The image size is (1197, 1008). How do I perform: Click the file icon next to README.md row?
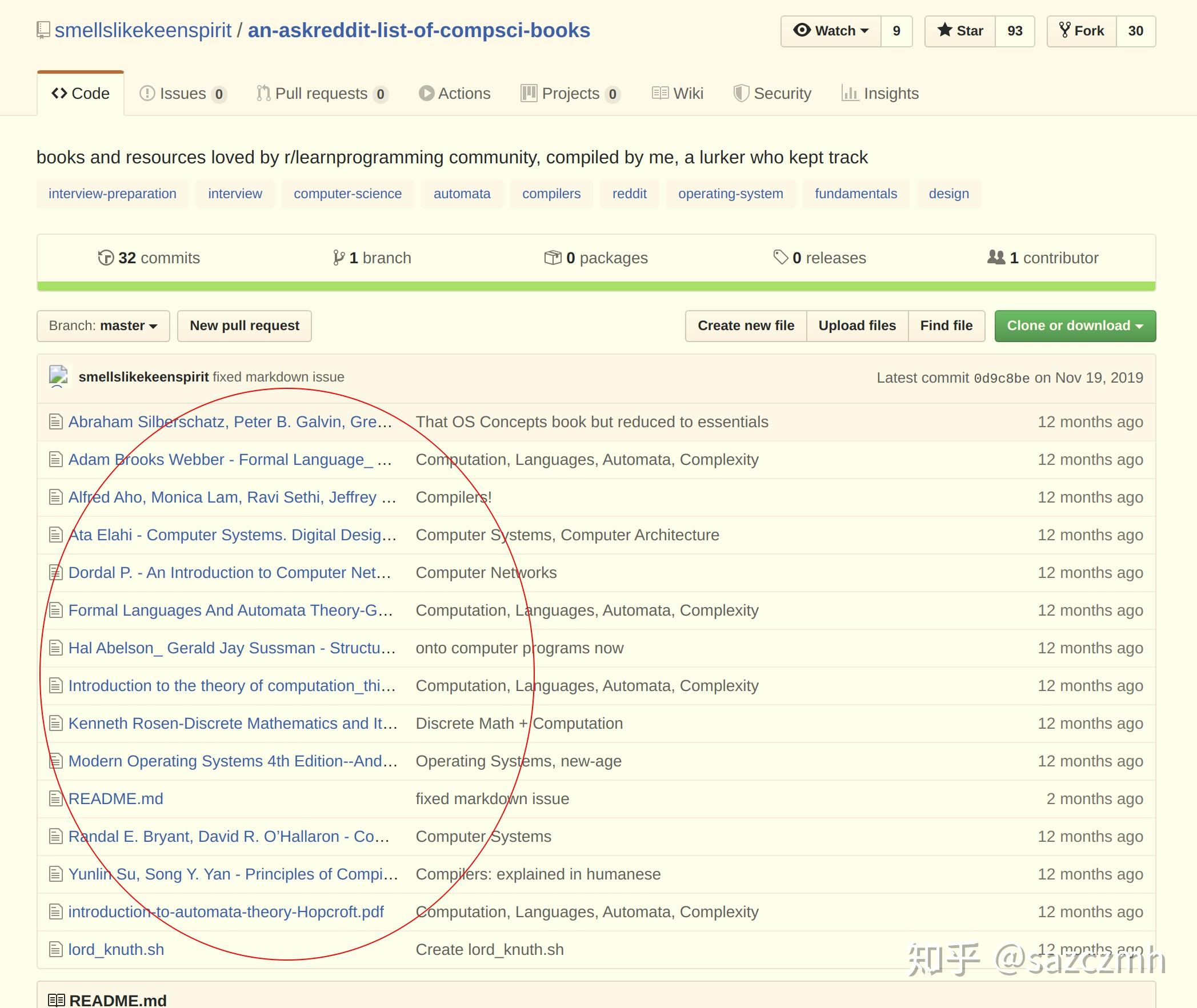(x=56, y=799)
